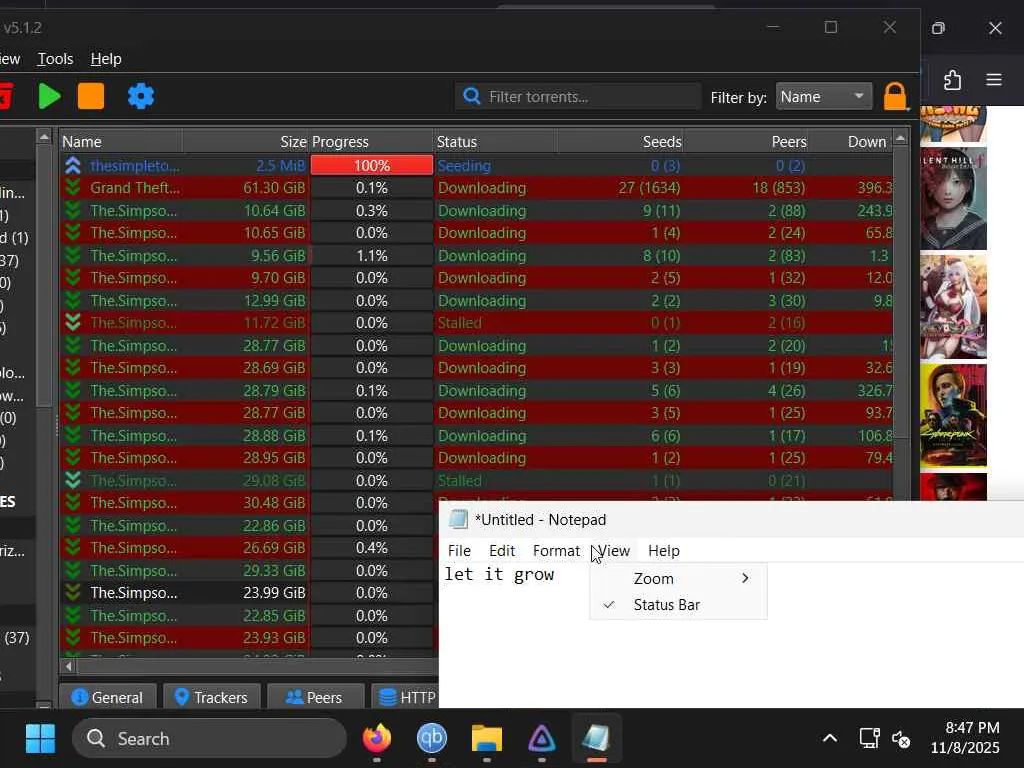The height and width of the screenshot is (768, 1024).
Task: Click the General tab info icon
Action: [x=80, y=697]
